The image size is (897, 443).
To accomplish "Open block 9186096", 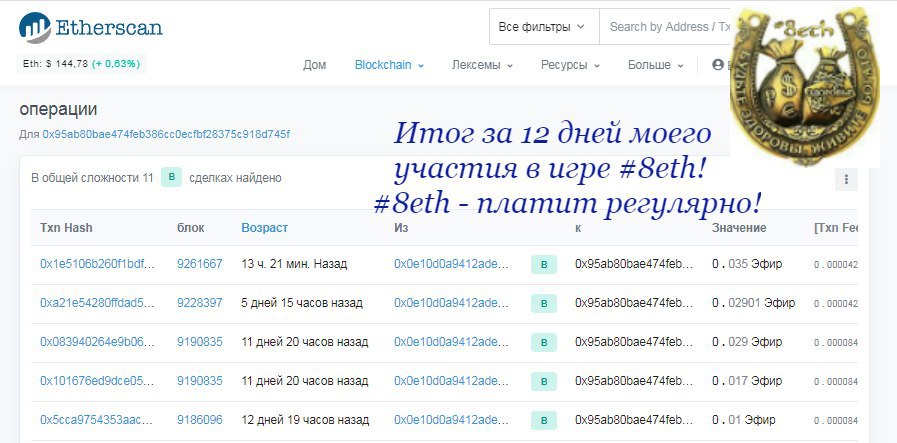I will 200,420.
